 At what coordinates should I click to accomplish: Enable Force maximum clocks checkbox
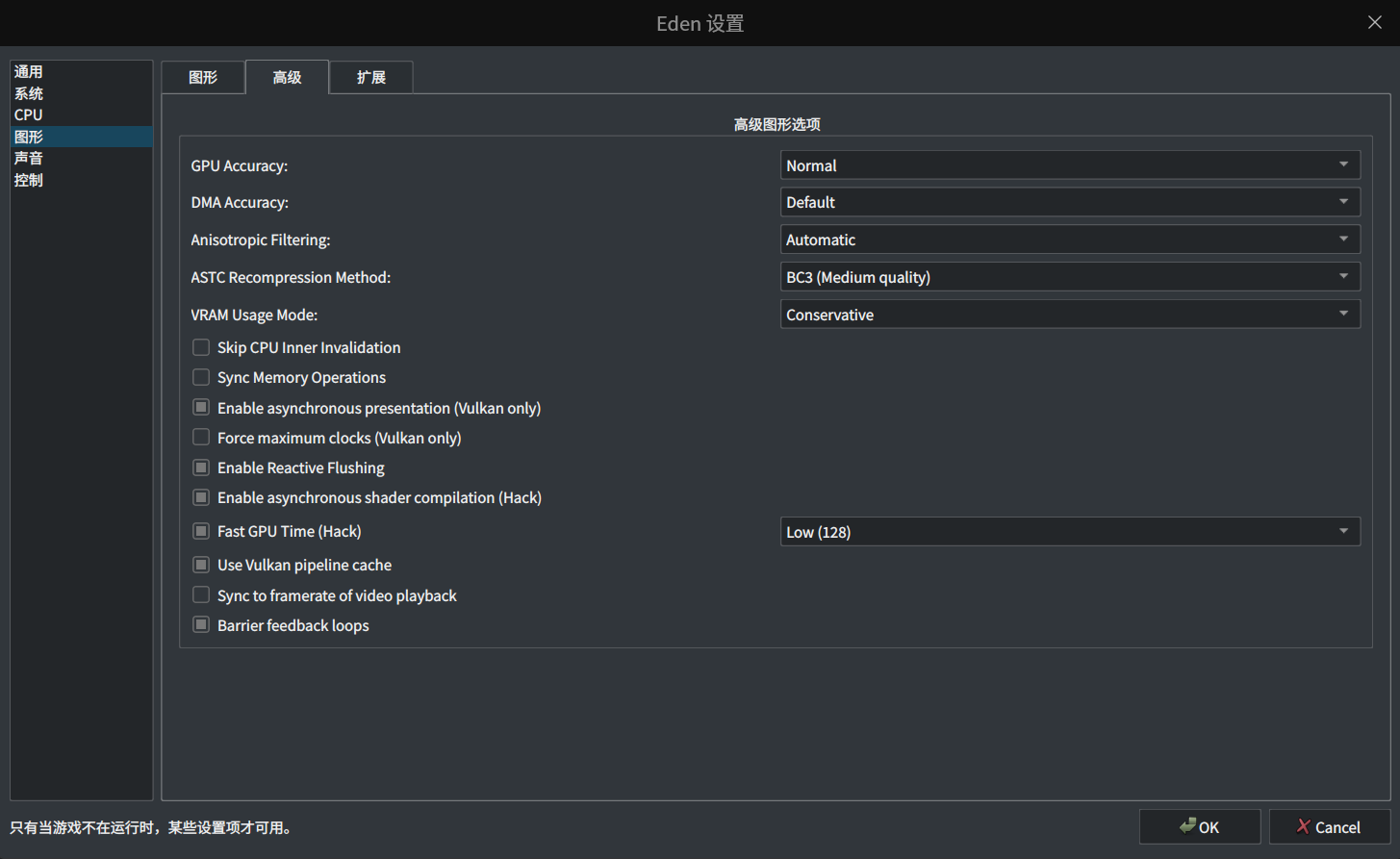tap(201, 438)
